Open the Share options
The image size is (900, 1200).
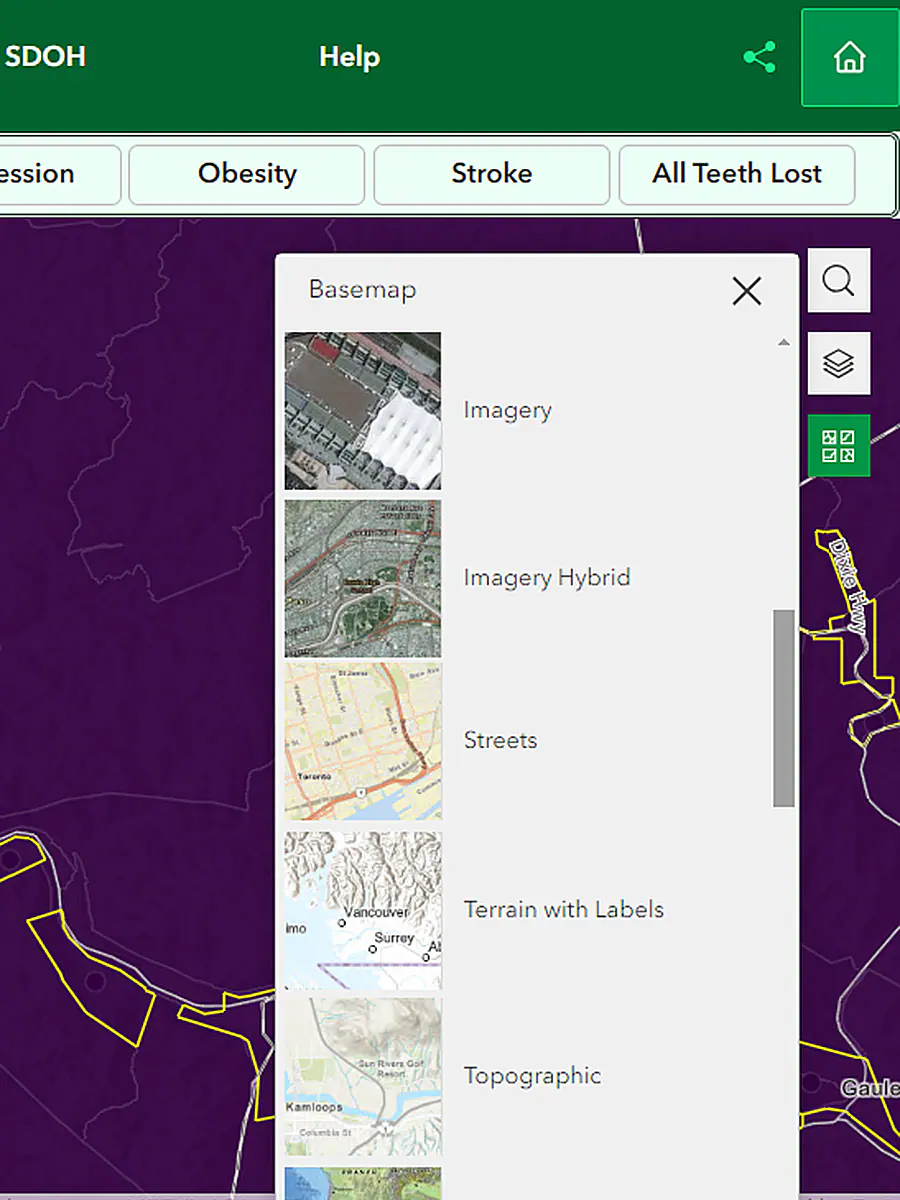click(x=760, y=57)
